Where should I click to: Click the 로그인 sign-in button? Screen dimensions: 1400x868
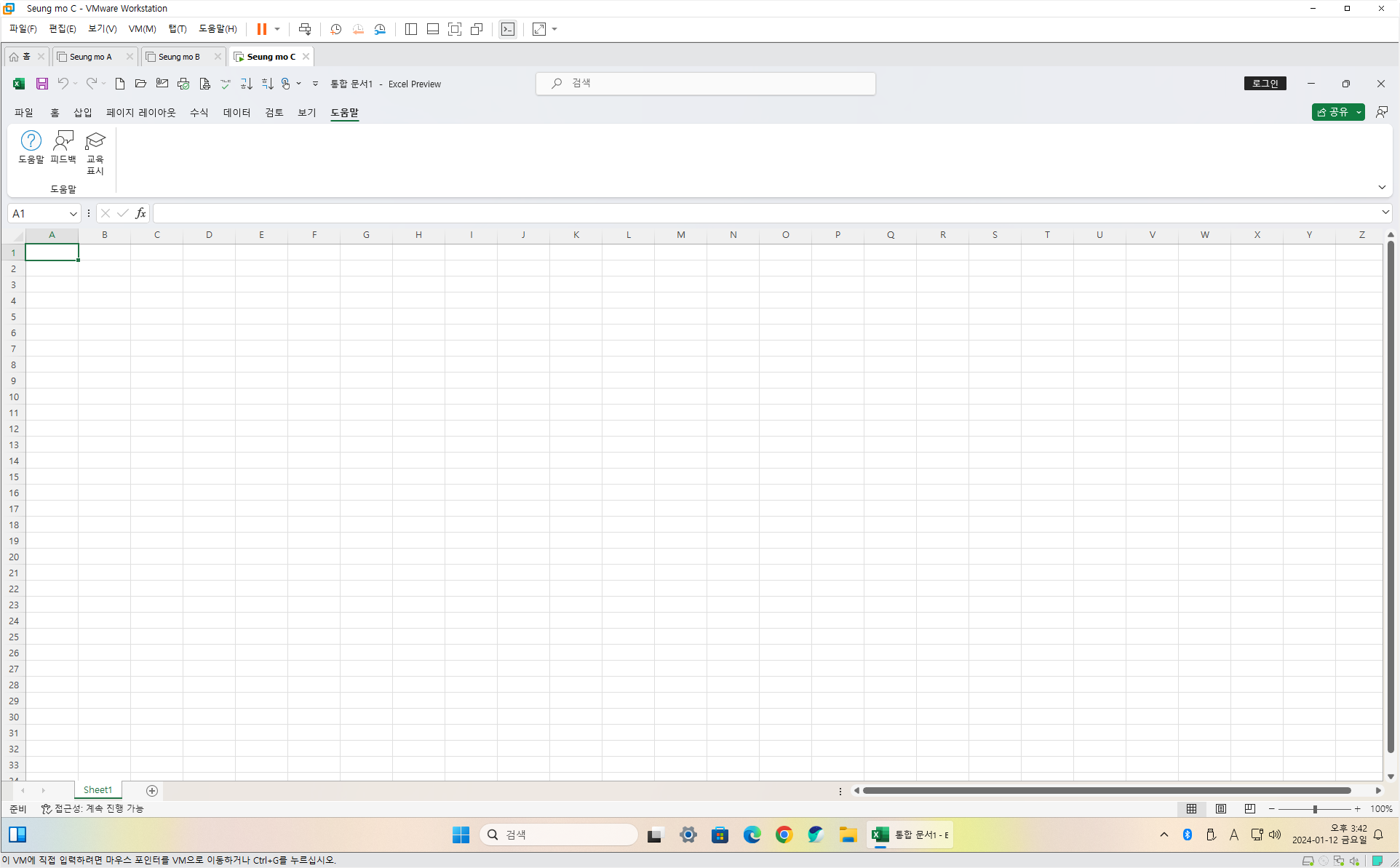1265,84
